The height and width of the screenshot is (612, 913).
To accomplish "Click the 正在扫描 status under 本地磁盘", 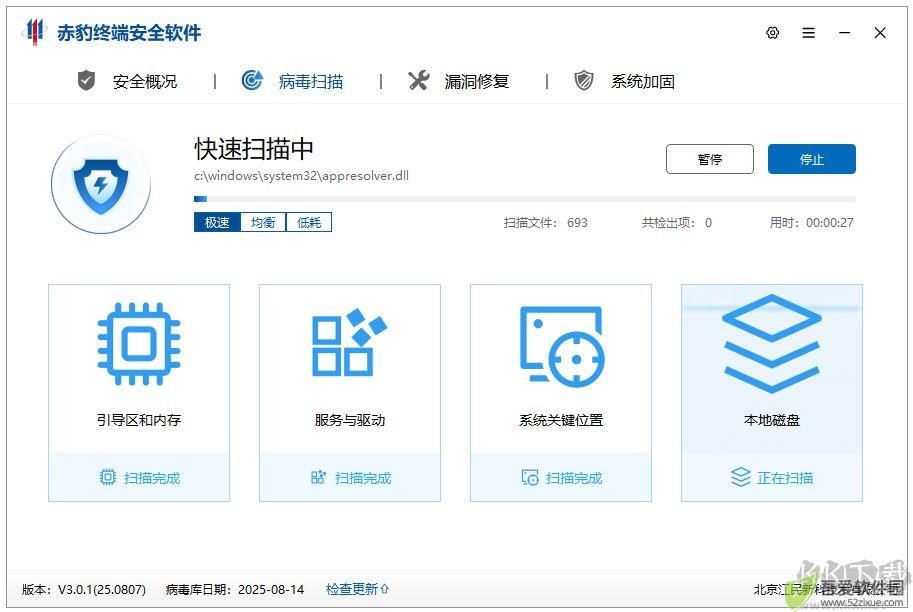I will (x=785, y=478).
